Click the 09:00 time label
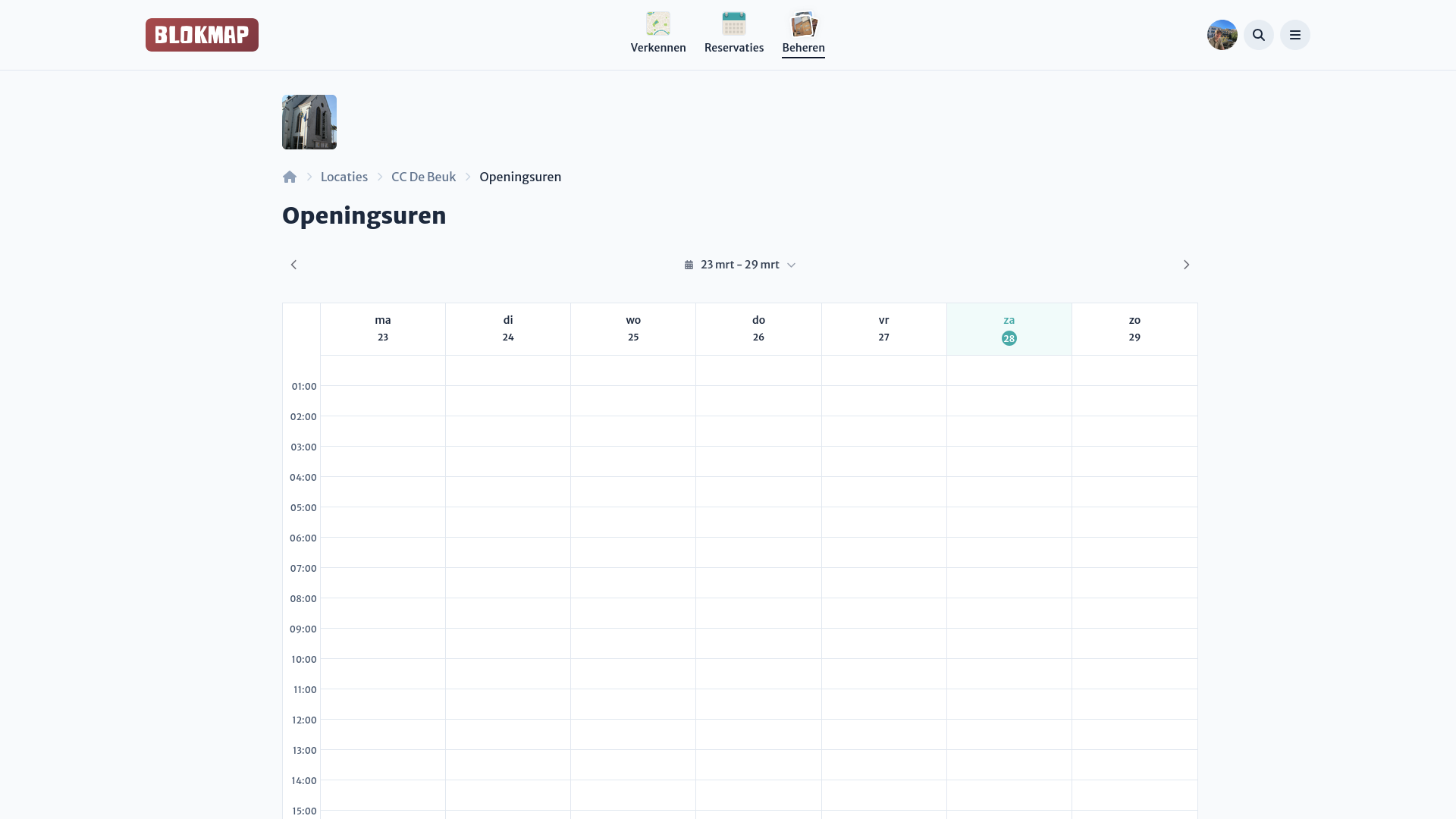 303,629
